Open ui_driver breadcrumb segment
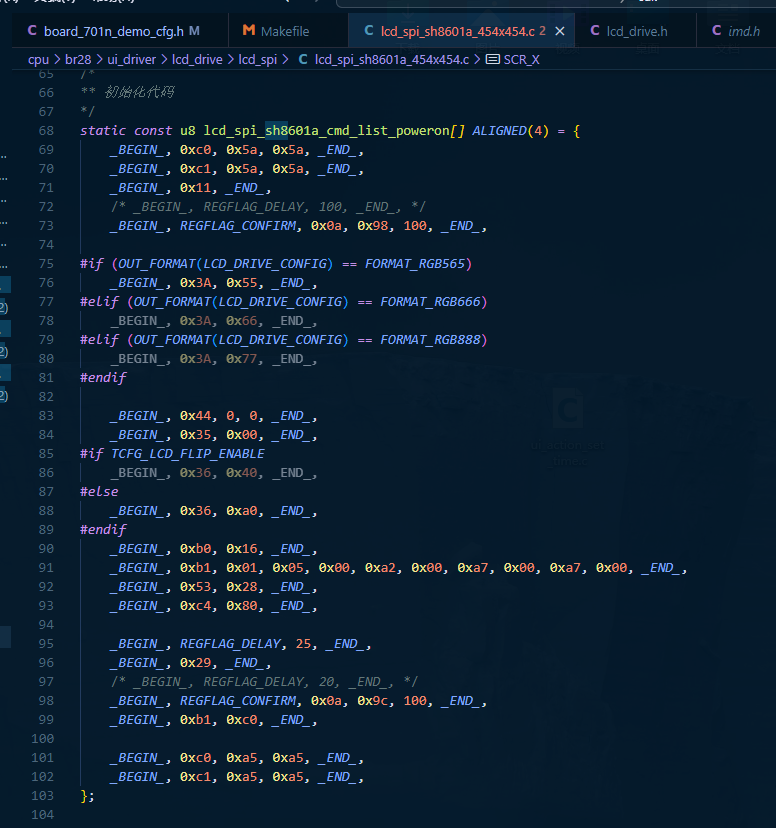Screen dimensions: 776x828 (x=131, y=60)
